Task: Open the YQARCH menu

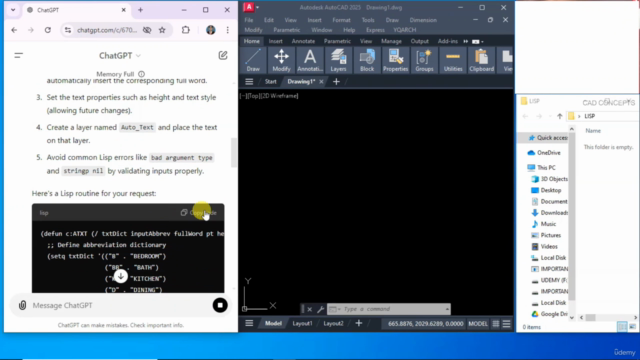Action: point(405,30)
